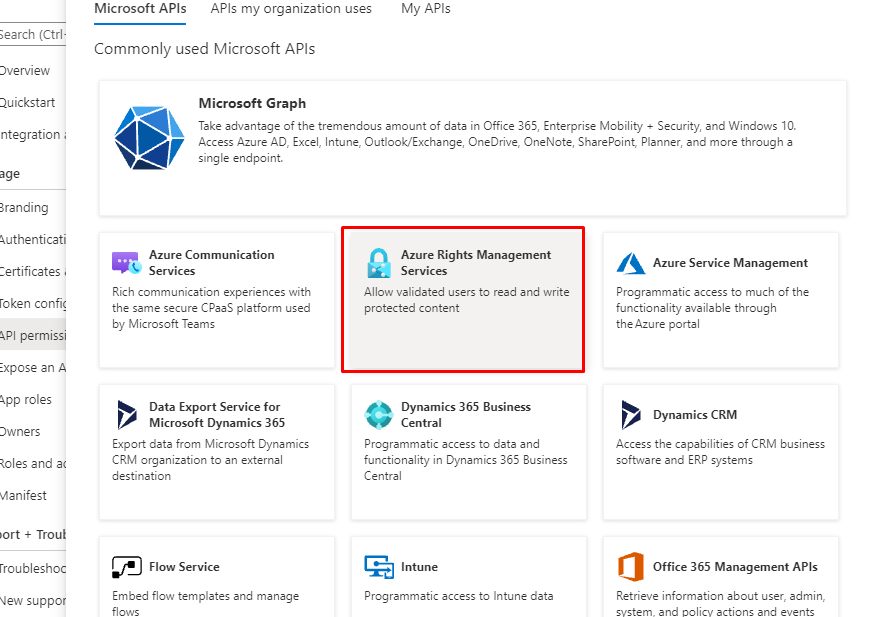The image size is (881, 617).
Task: Click in the sidebar search field
Action: click(30, 35)
